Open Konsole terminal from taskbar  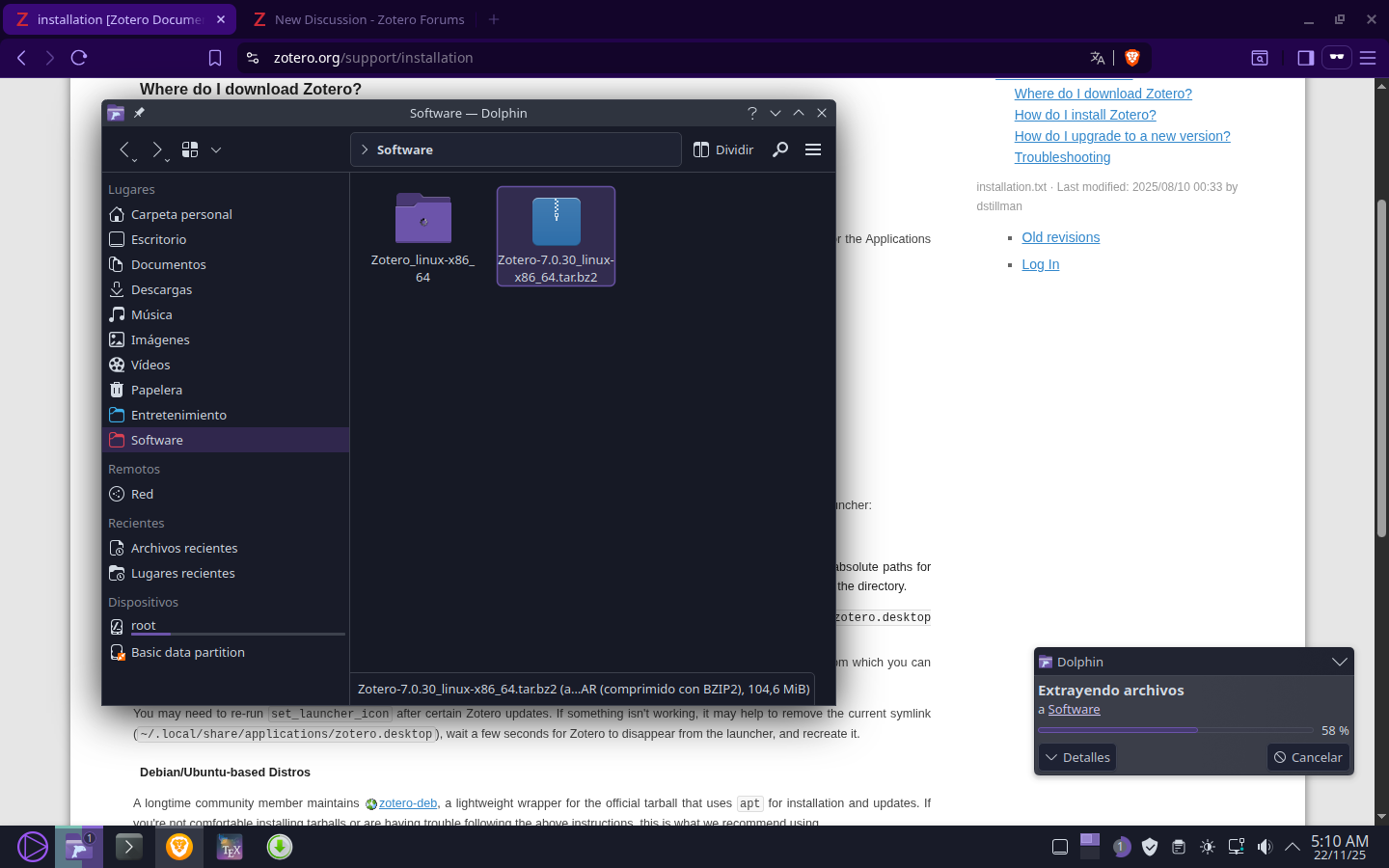coord(129,847)
